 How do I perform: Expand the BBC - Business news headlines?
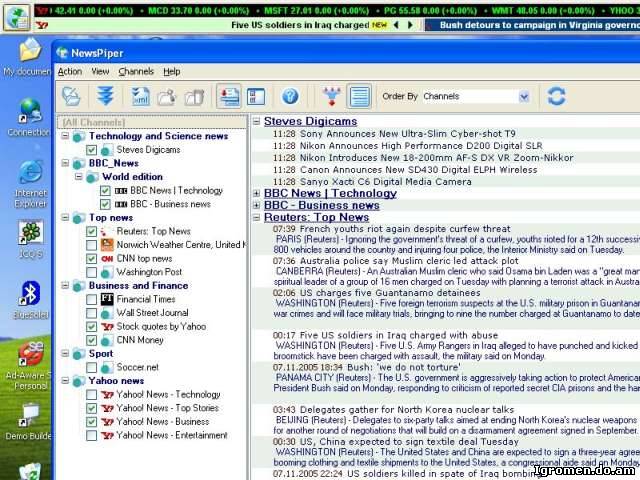pyautogui.click(x=256, y=205)
